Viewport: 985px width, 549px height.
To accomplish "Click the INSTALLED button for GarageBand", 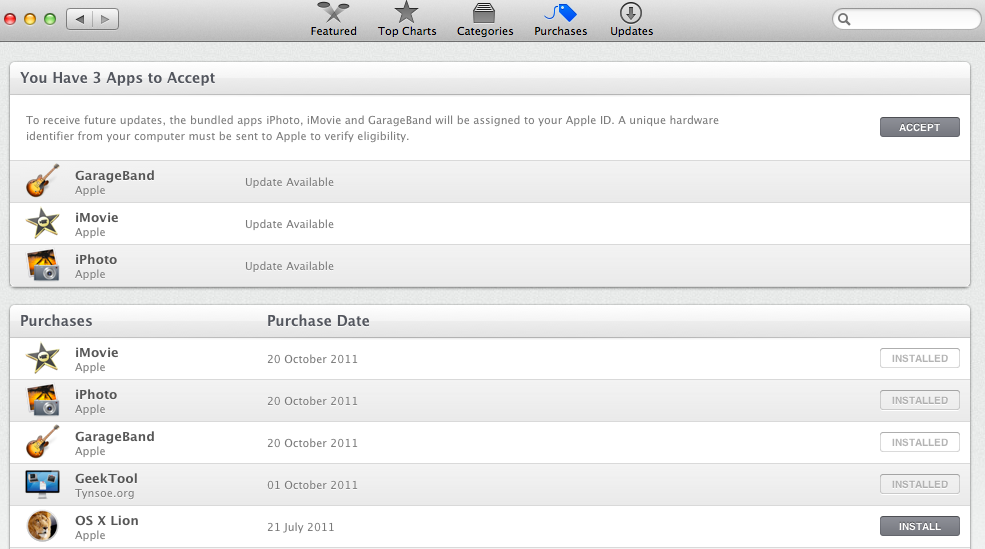I will pyautogui.click(x=920, y=442).
